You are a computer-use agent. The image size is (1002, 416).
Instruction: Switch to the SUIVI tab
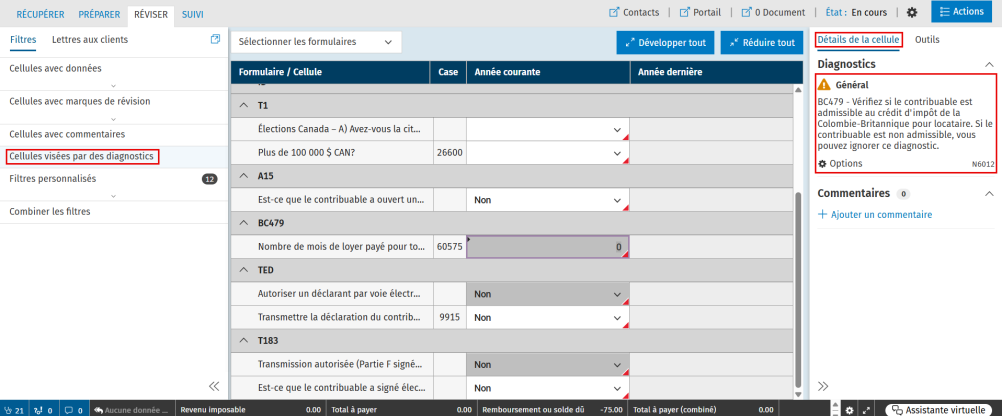(x=192, y=14)
